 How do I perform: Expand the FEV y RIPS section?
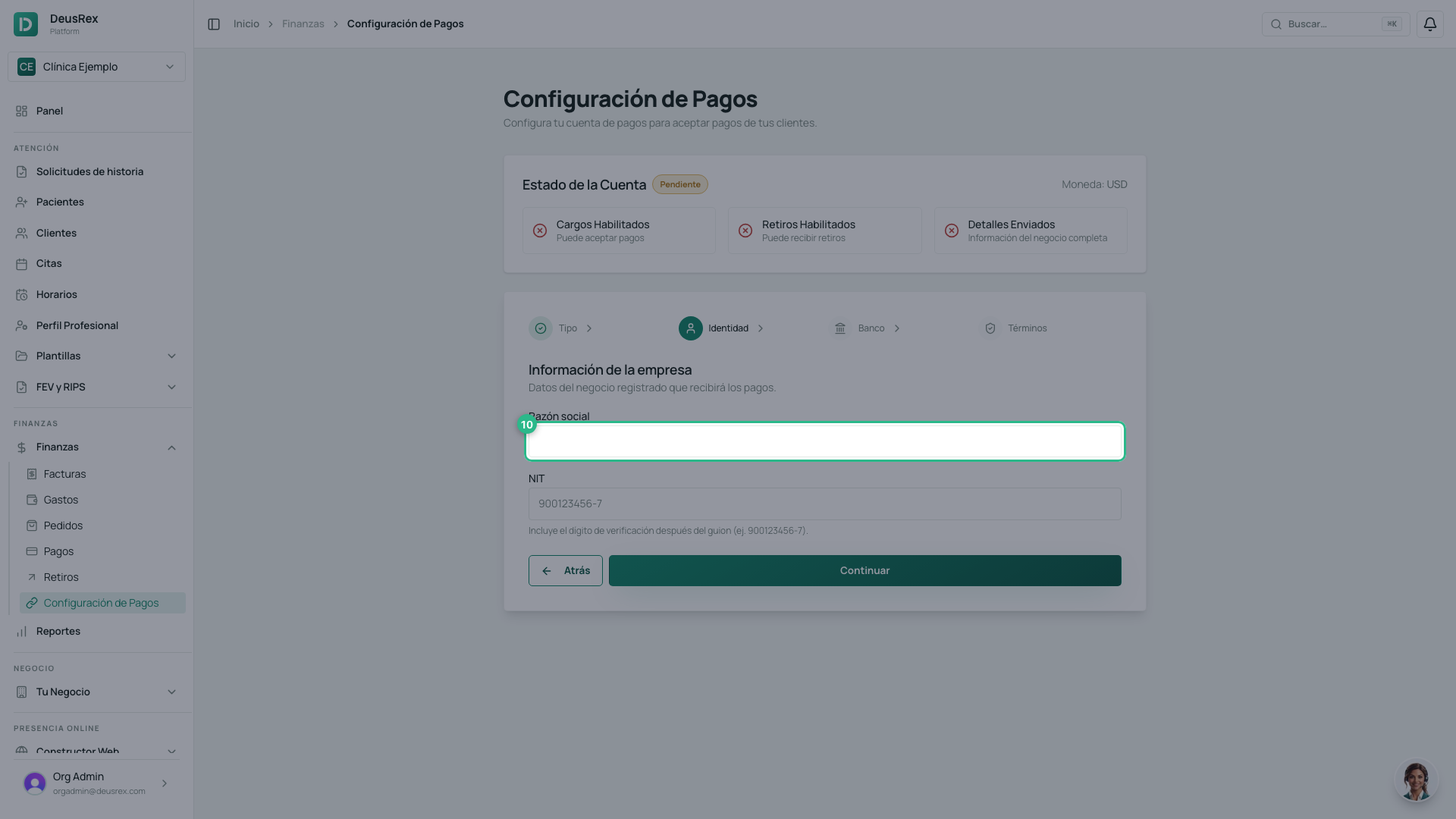pos(96,388)
